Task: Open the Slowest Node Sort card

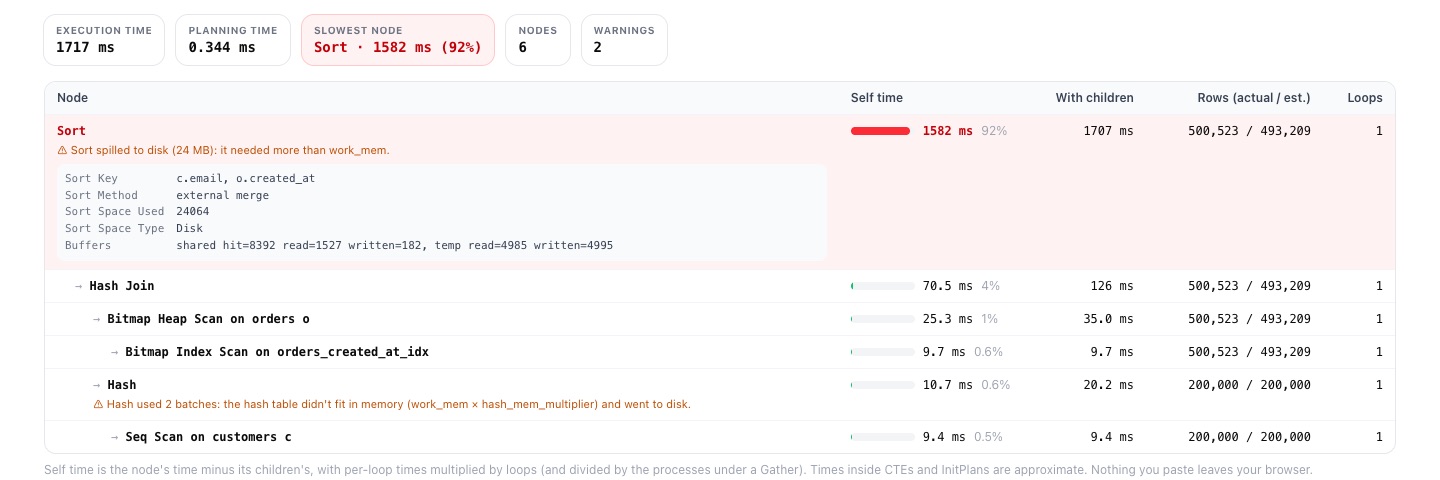Action: (x=398, y=40)
